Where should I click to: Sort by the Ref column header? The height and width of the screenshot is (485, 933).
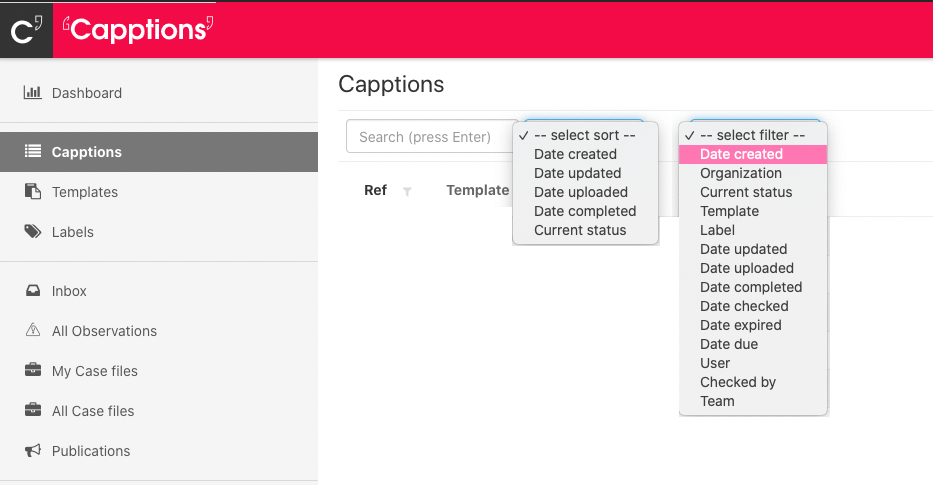(x=375, y=190)
